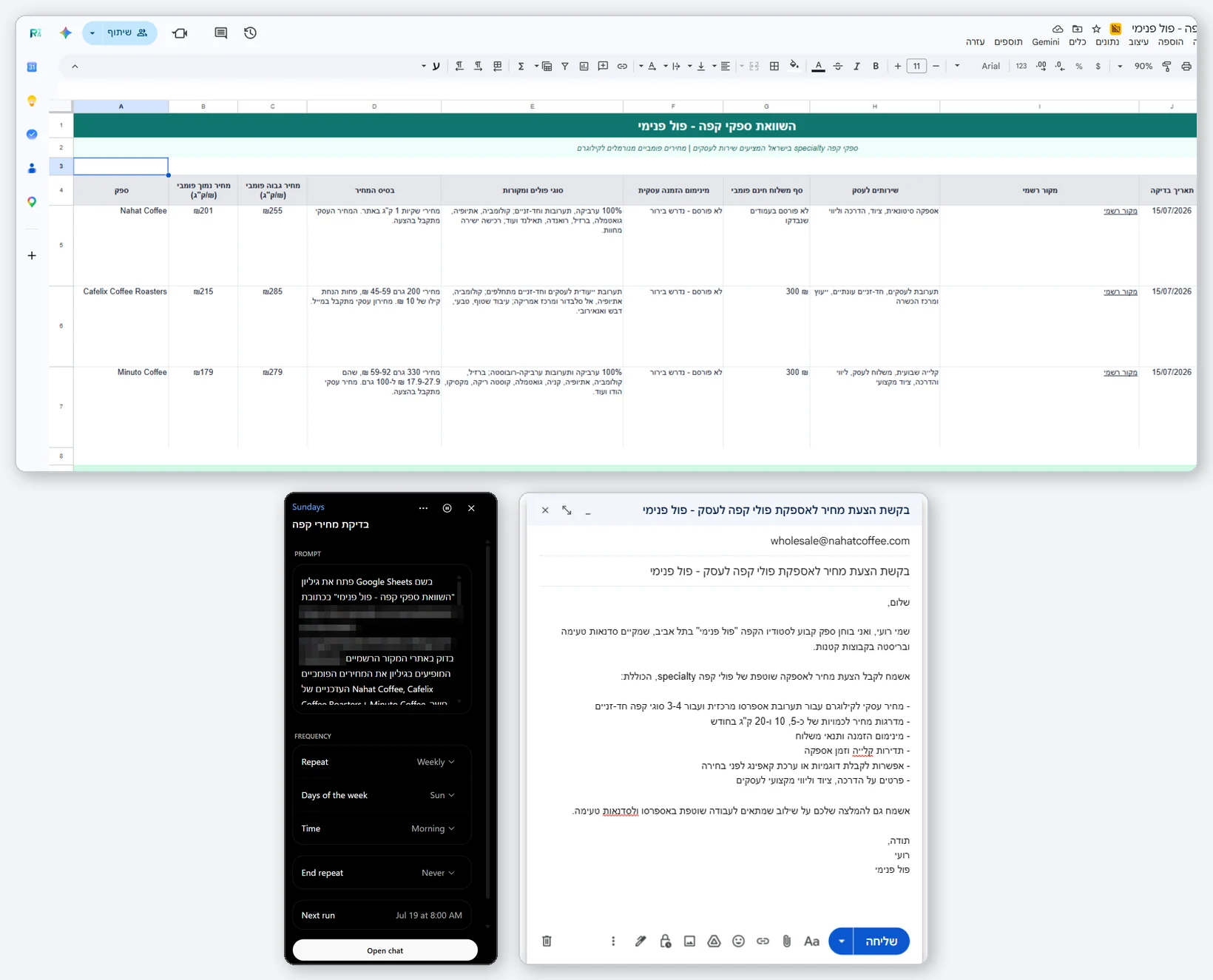The width and height of the screenshot is (1213, 980).
Task: Expand the Time Morning dropdown
Action: [x=433, y=828]
